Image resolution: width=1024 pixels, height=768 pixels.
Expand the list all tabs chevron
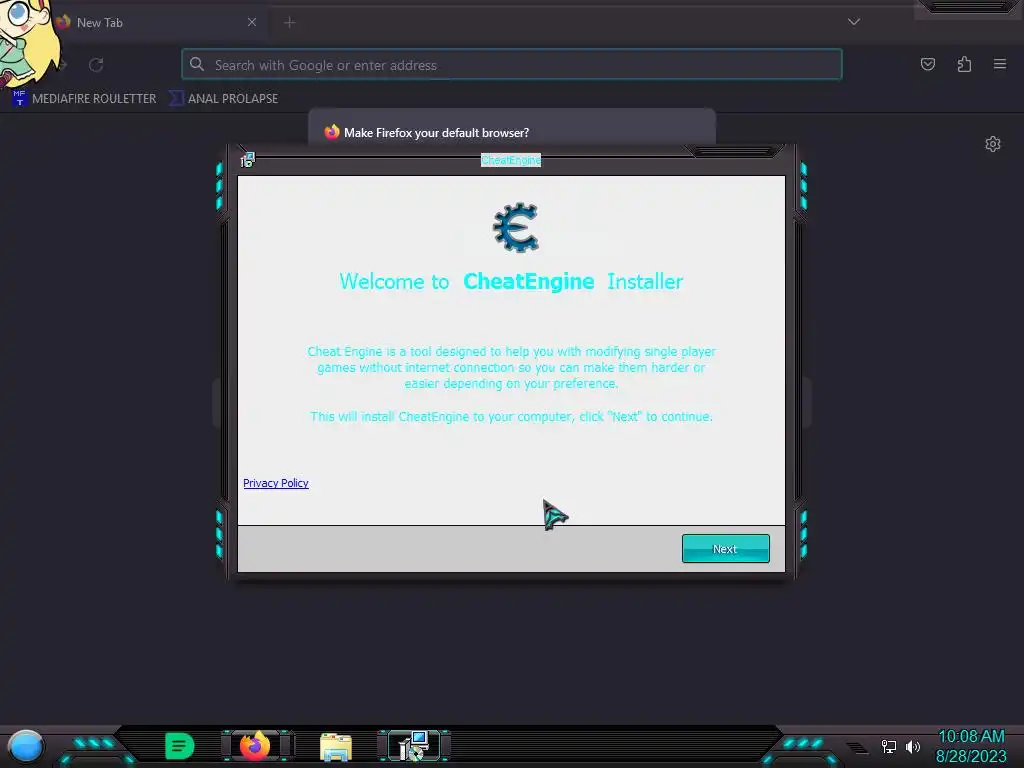click(854, 22)
